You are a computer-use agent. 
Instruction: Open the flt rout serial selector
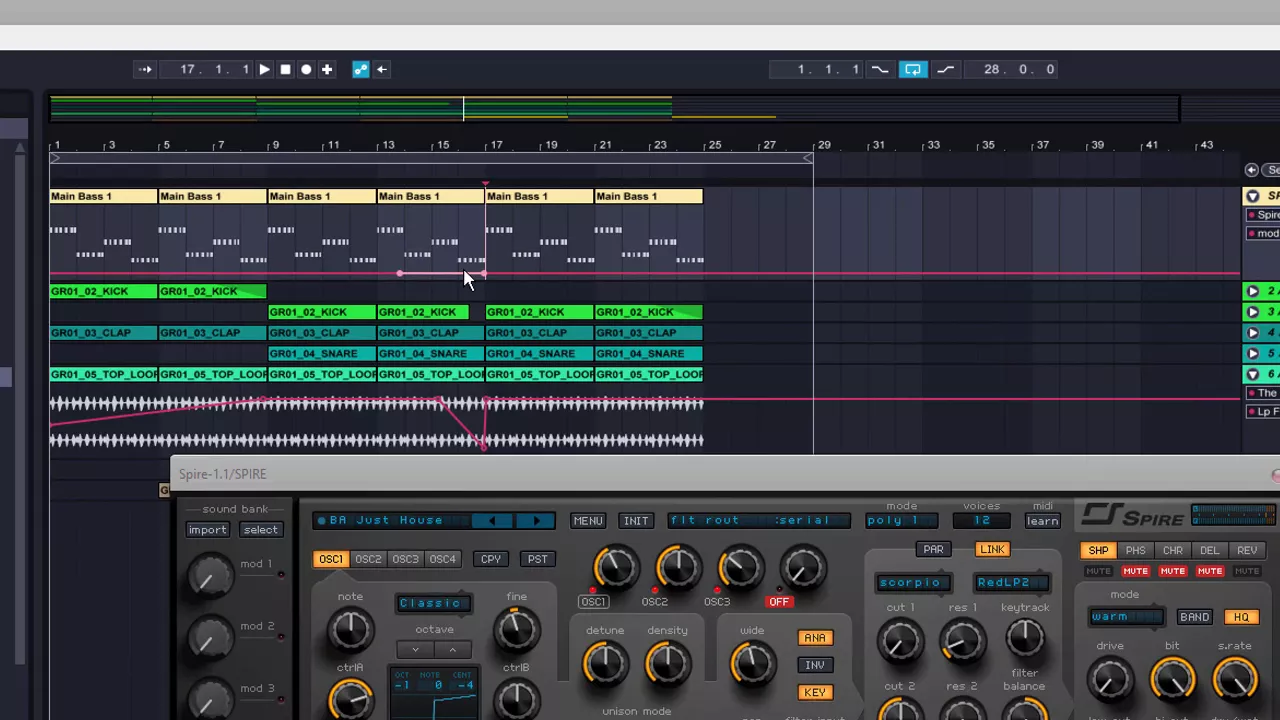(759, 520)
